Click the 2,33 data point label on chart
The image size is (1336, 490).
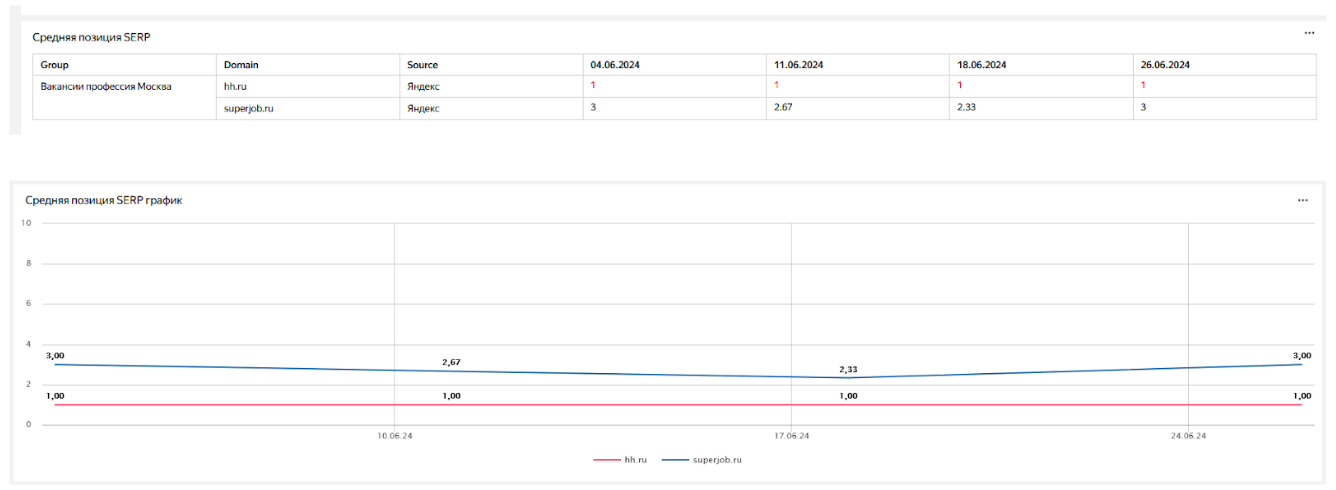tap(848, 369)
